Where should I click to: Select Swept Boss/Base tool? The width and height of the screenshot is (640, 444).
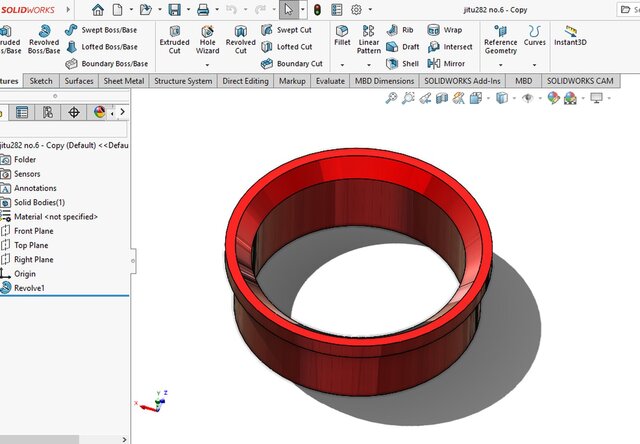coord(101,30)
